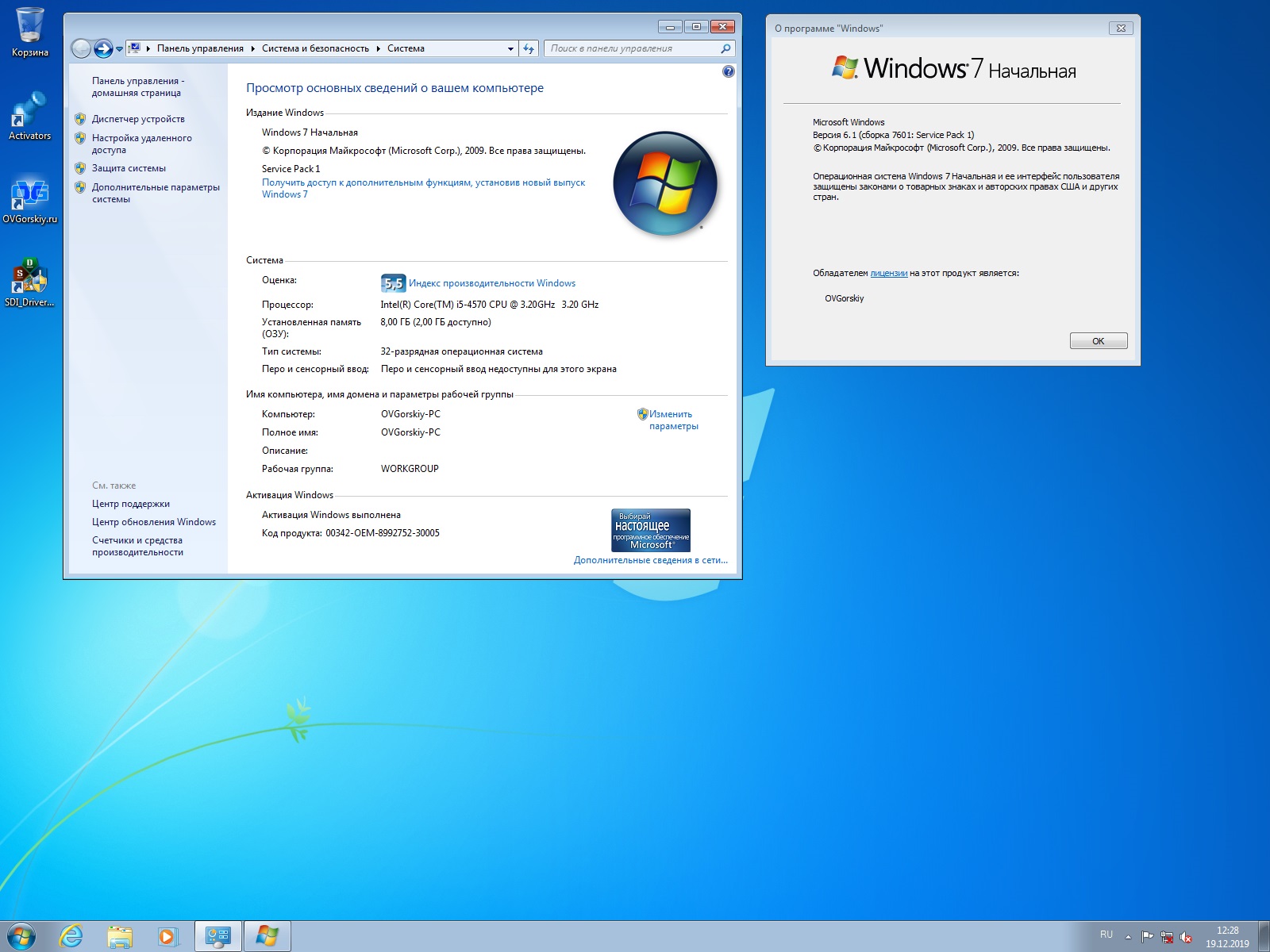Click shield icon beside Защита системы
1270x952 pixels.
point(80,168)
